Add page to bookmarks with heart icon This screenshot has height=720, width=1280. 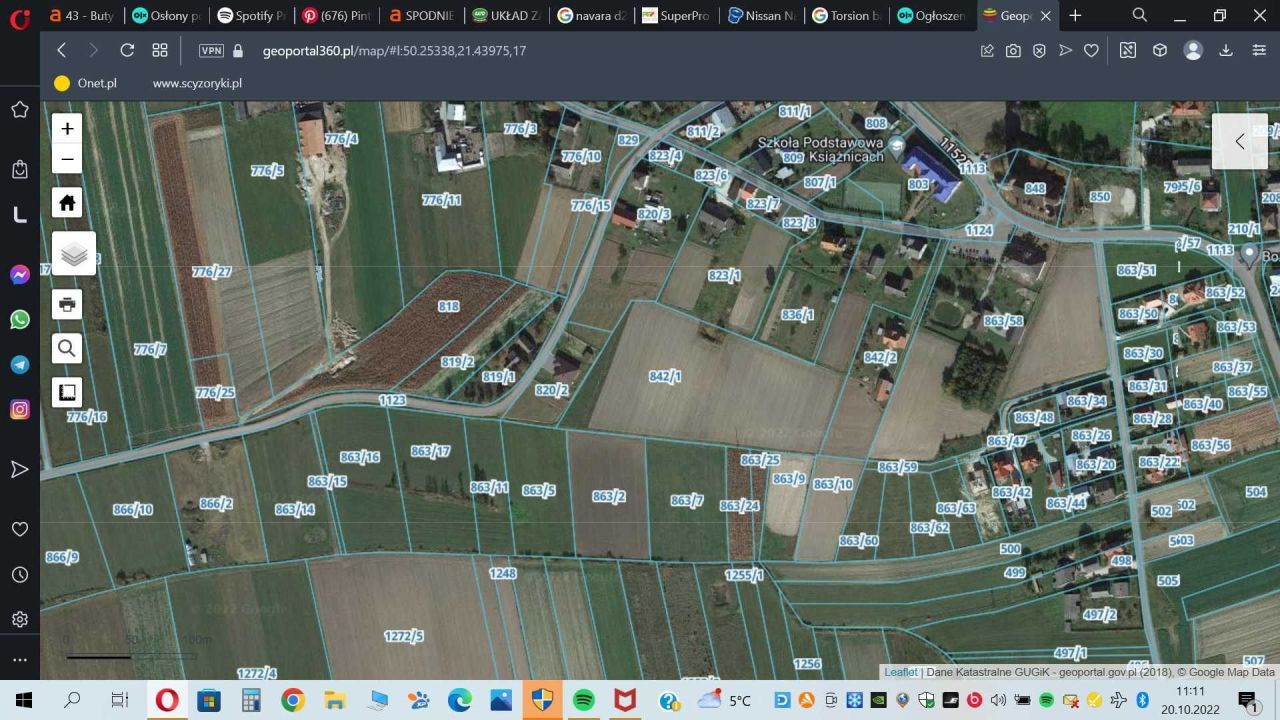click(1091, 50)
